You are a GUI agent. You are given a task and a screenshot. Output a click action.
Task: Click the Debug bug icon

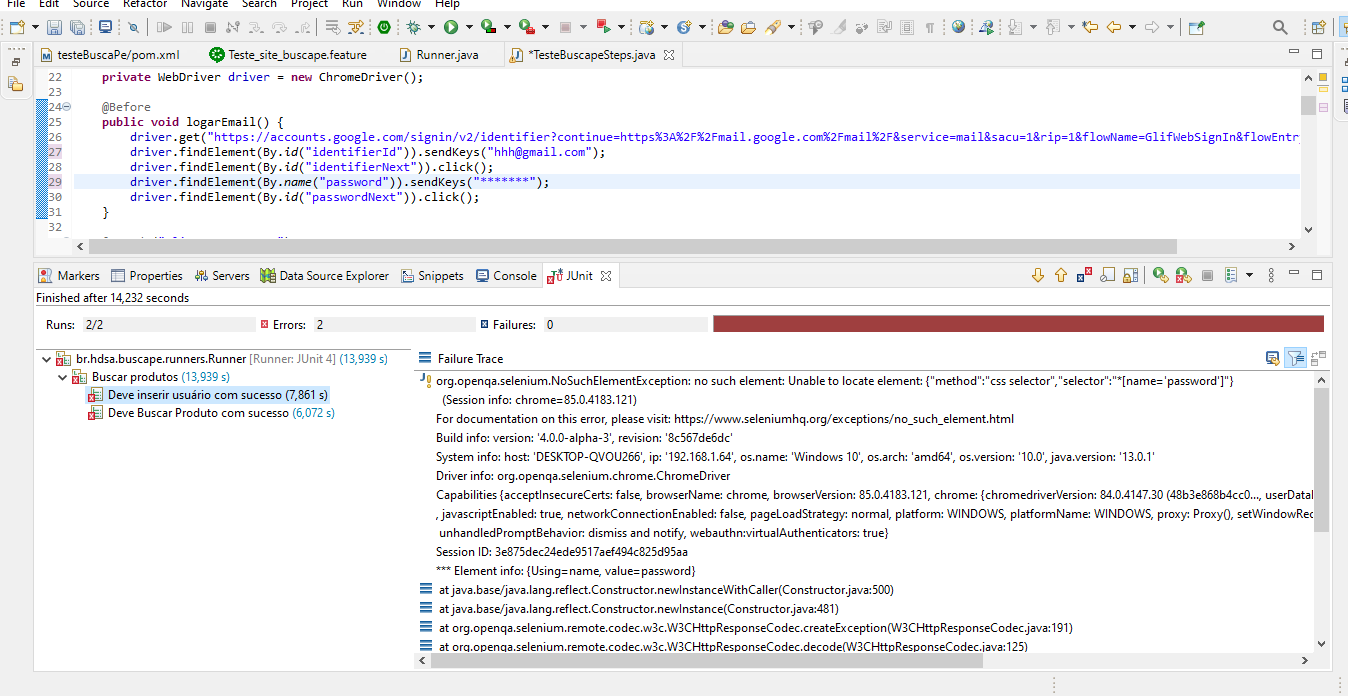[413, 27]
